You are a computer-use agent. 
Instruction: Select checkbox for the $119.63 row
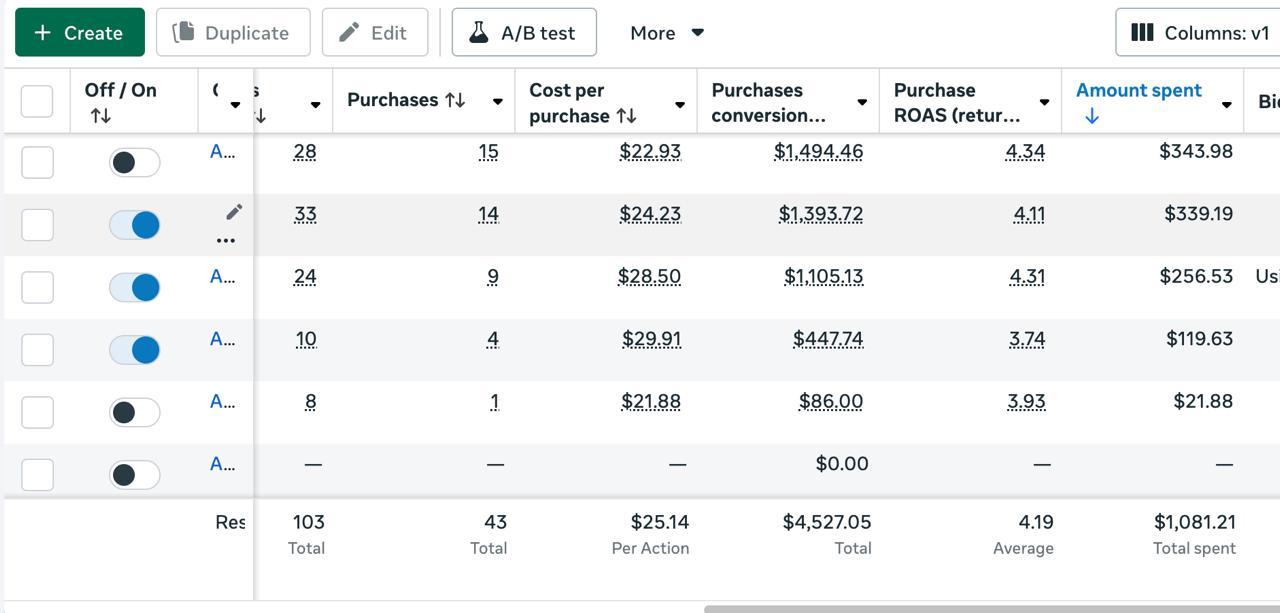pos(37,349)
